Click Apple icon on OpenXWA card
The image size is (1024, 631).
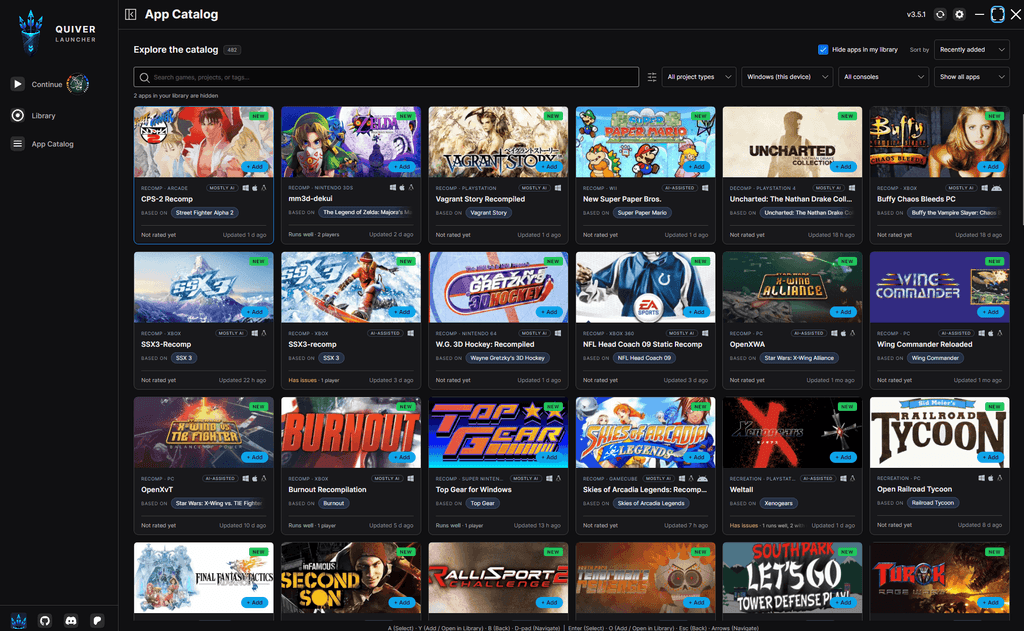click(843, 333)
